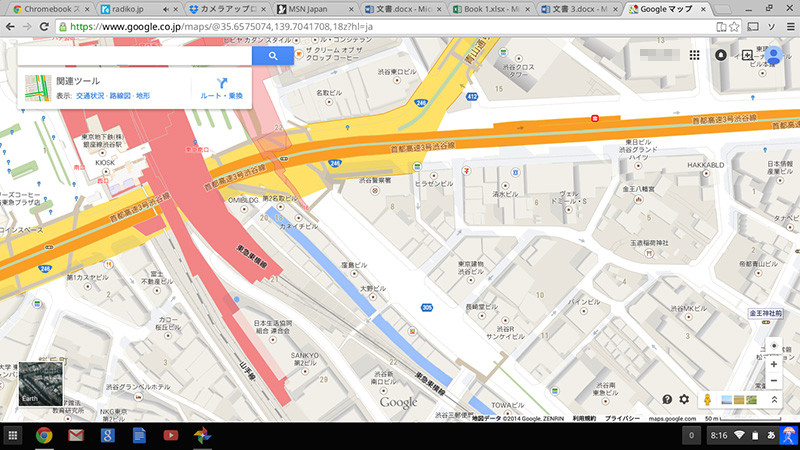Show 地形 terrain layer
This screenshot has height=450, width=800.
pyautogui.click(x=143, y=96)
